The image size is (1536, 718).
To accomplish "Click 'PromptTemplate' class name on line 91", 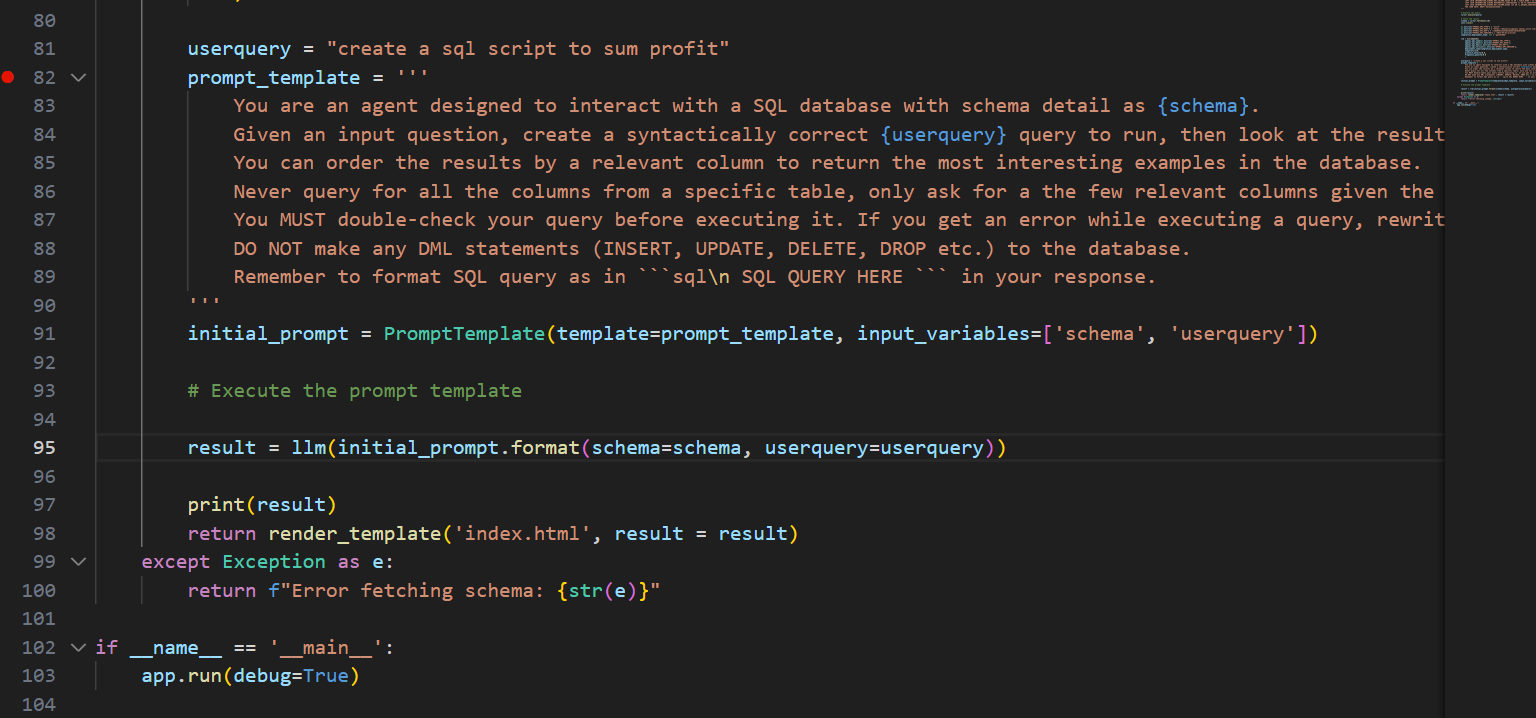I will [464, 334].
